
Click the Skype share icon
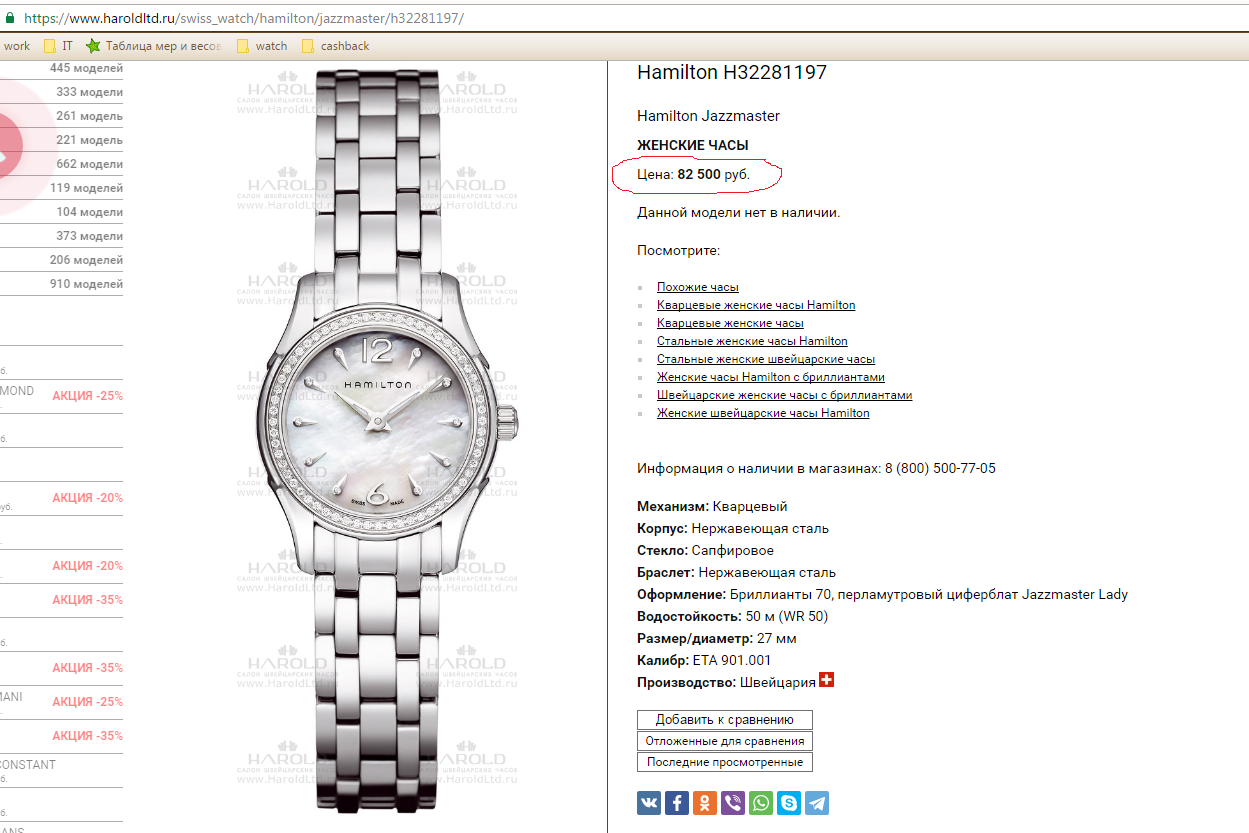789,802
